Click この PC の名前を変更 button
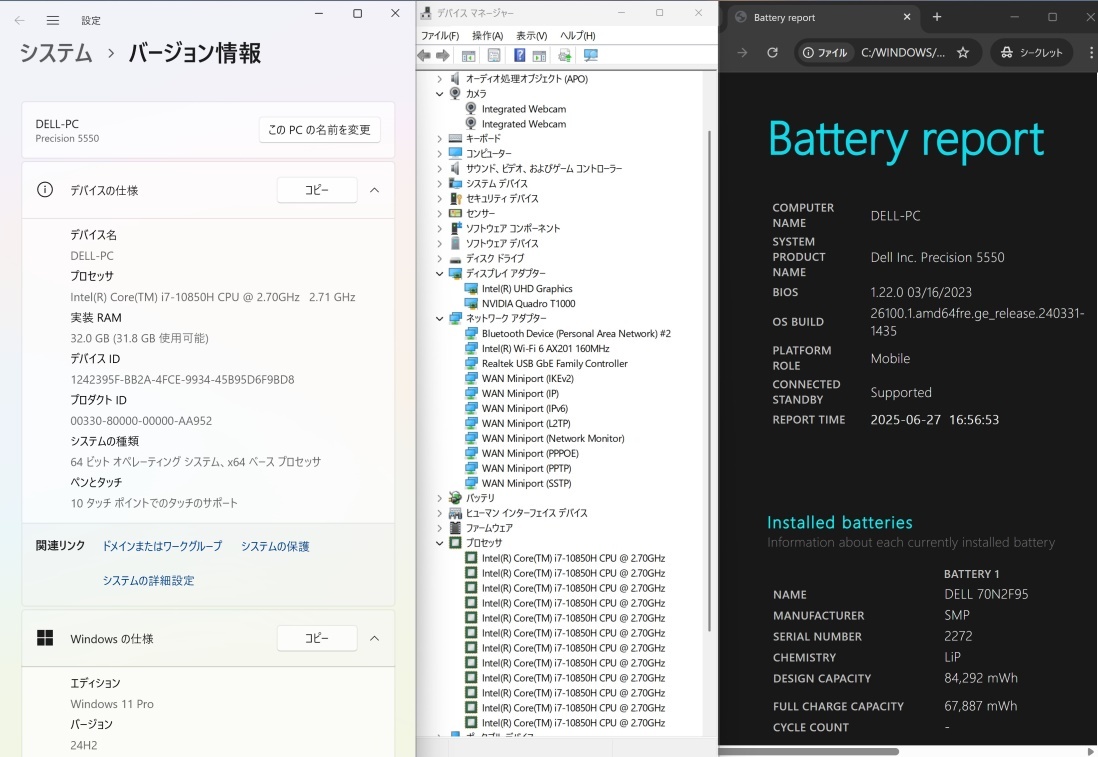Image resolution: width=1098 pixels, height=757 pixels. (x=319, y=130)
